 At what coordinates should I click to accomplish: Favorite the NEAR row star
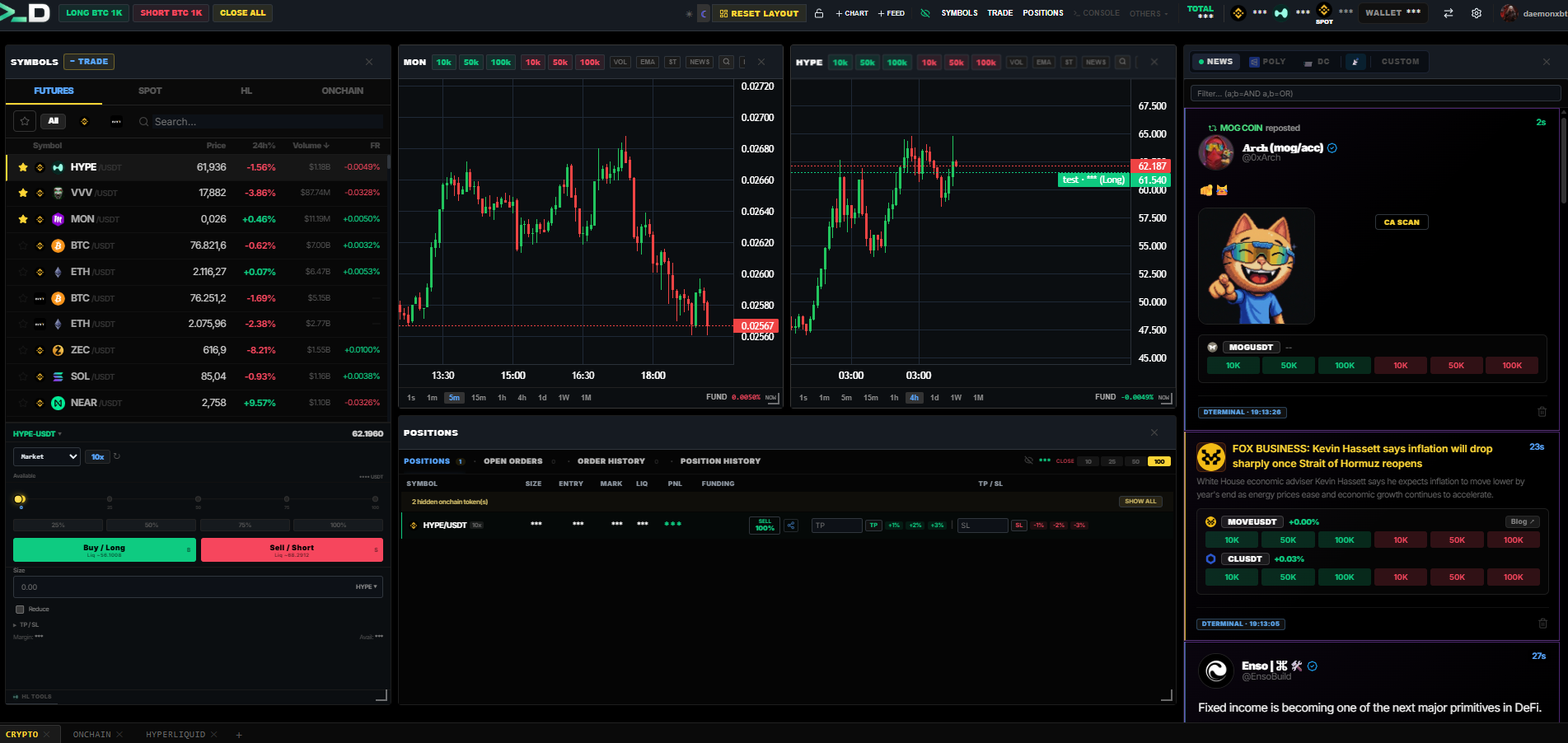pyautogui.click(x=23, y=403)
